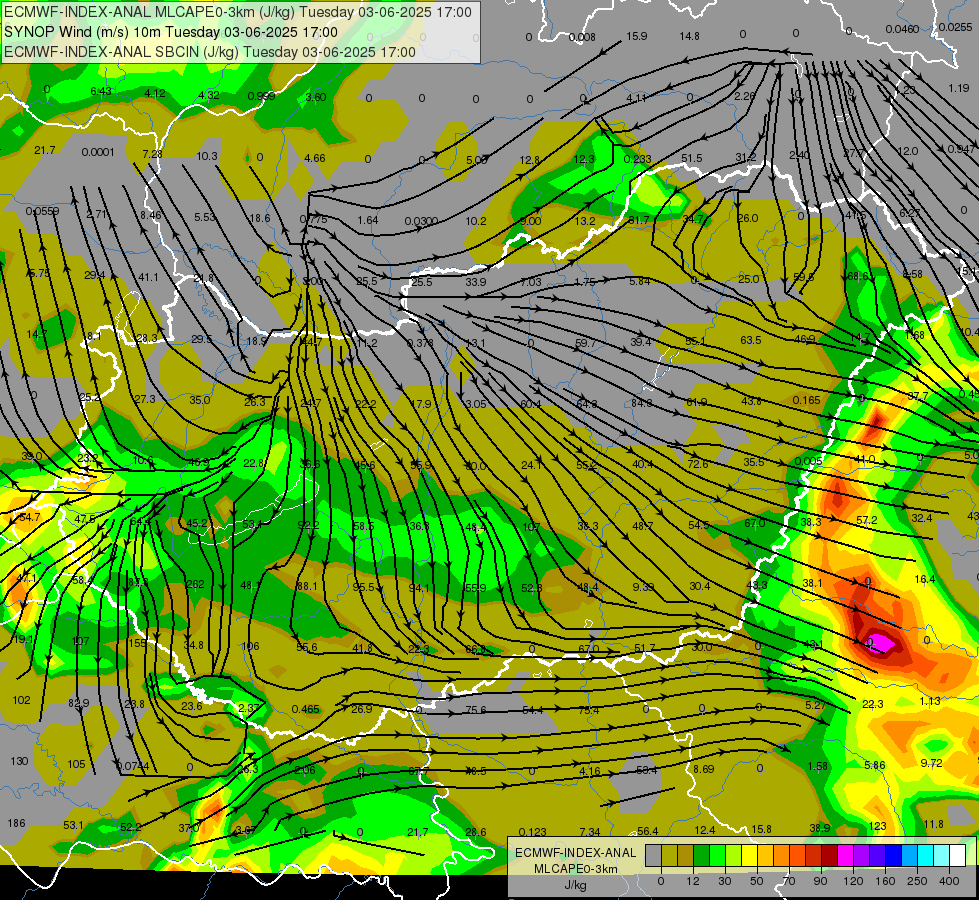
Task: Click the map value 0.008
Action: (x=582, y=37)
